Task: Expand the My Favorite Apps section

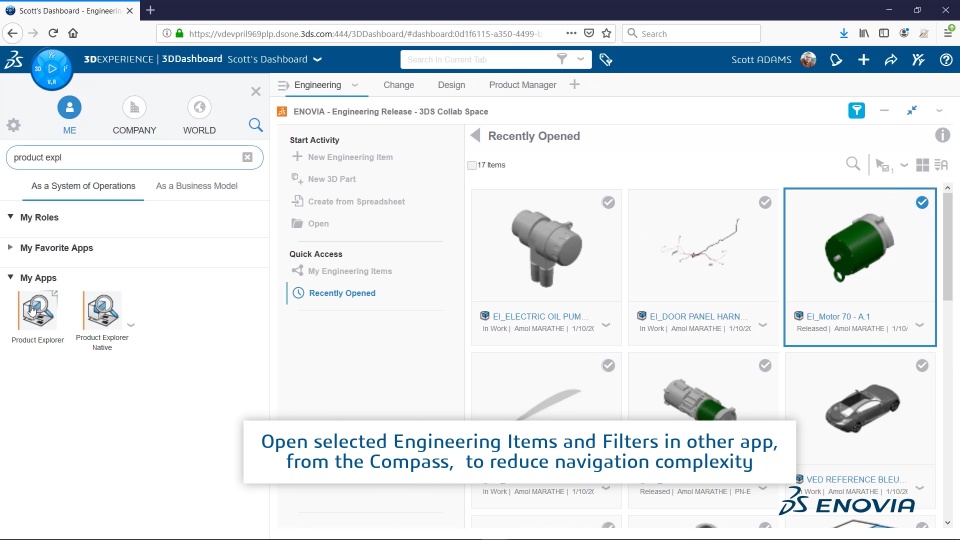Action: pyautogui.click(x=10, y=247)
